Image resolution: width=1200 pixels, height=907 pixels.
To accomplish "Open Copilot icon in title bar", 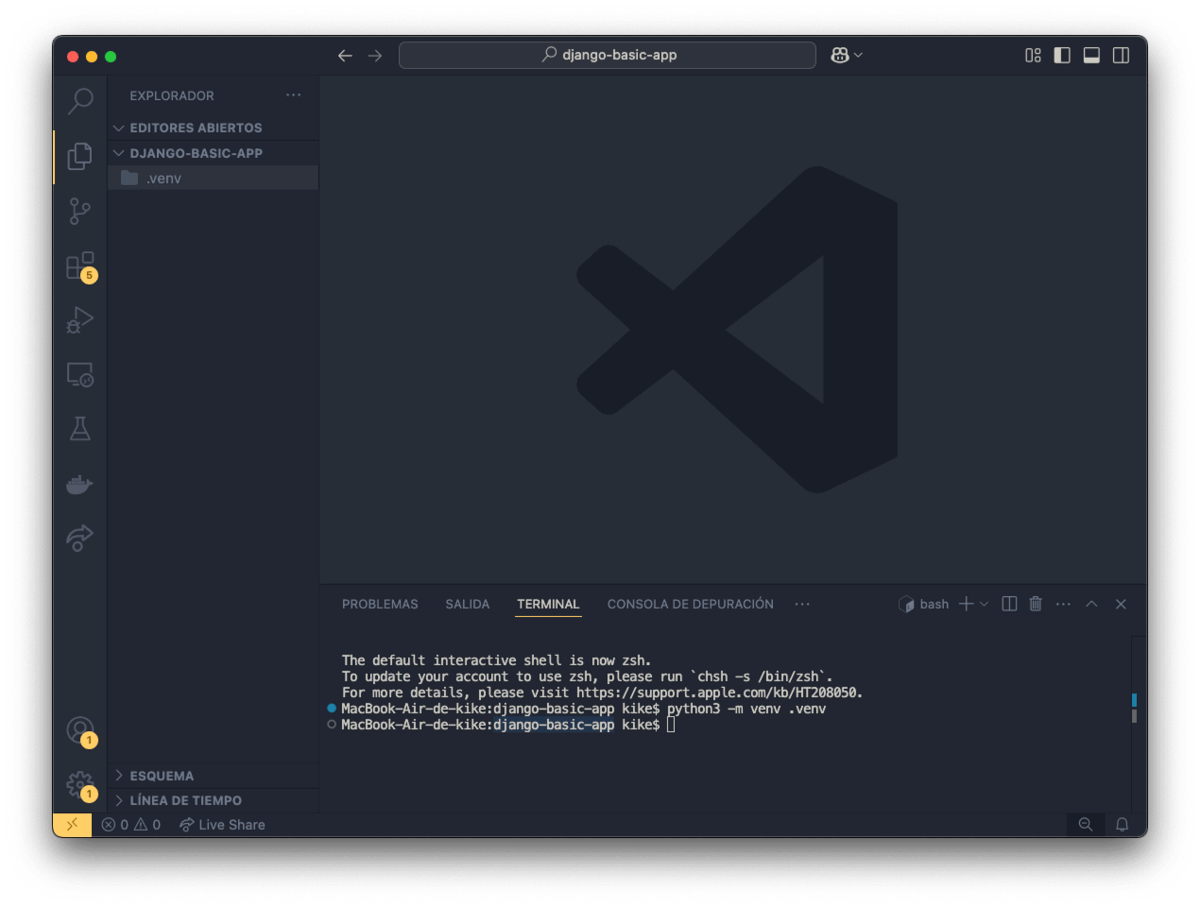I will pyautogui.click(x=840, y=56).
